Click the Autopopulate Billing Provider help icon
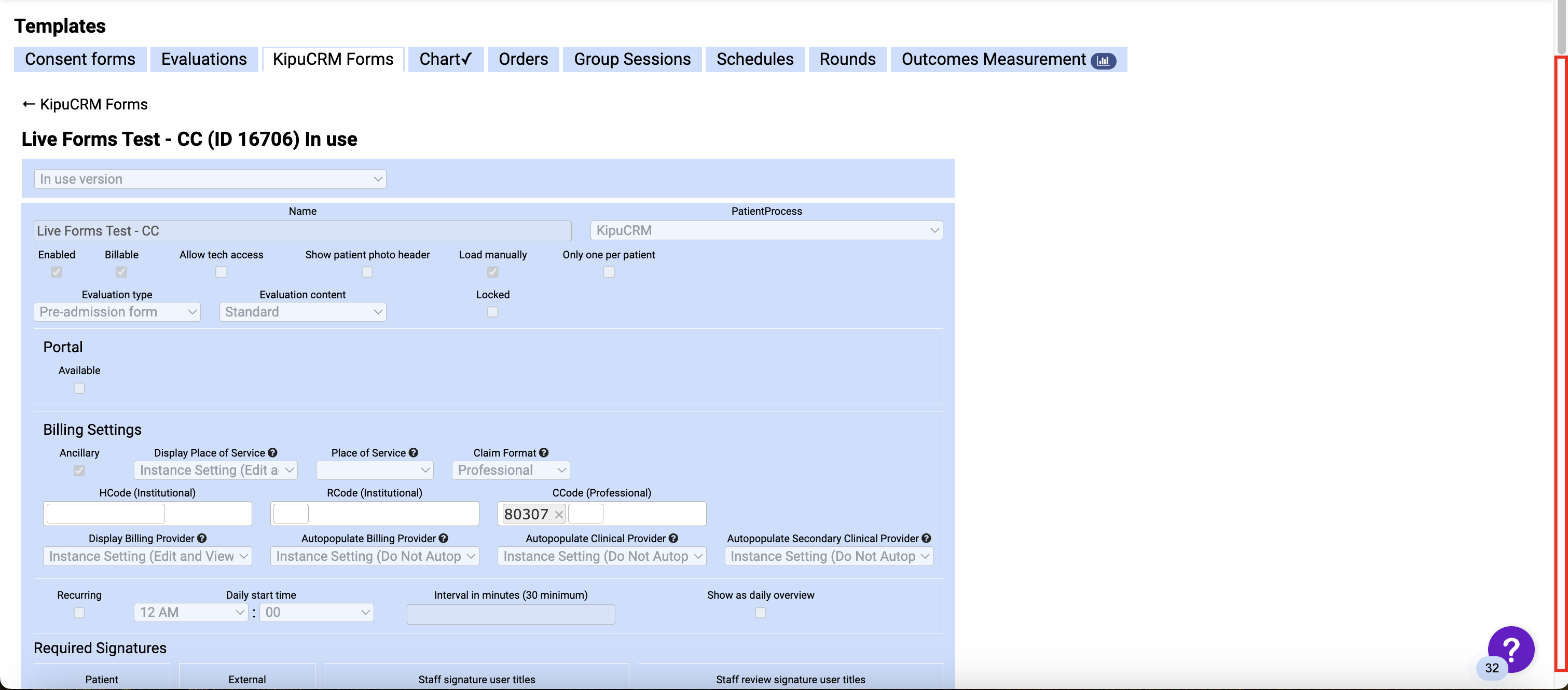1568x690 pixels. (x=443, y=539)
